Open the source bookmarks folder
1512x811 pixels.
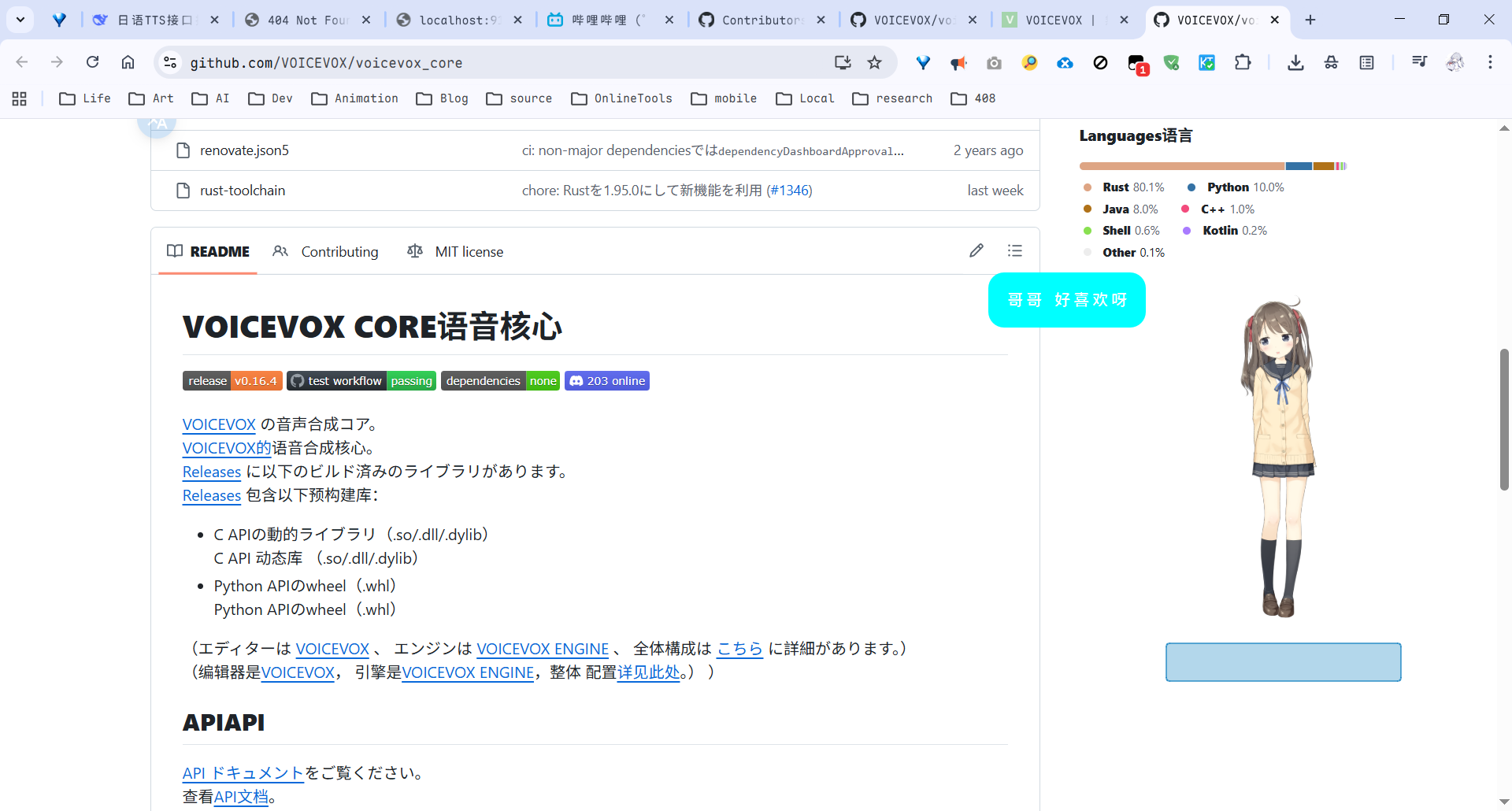pos(519,98)
